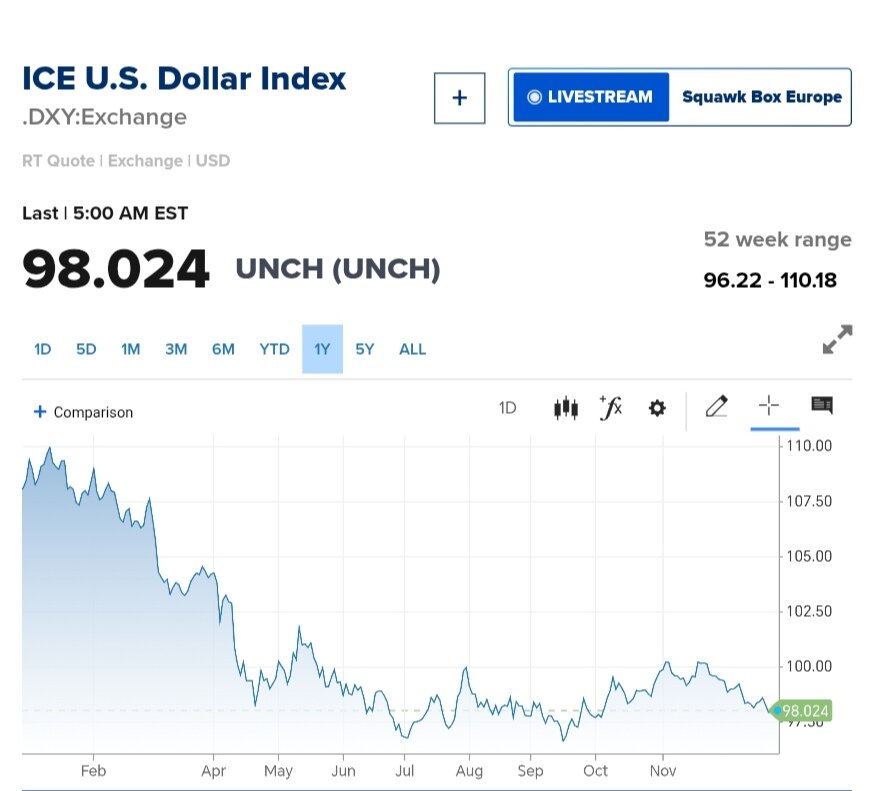Add the Dollar Index to watchlist

(x=459, y=98)
